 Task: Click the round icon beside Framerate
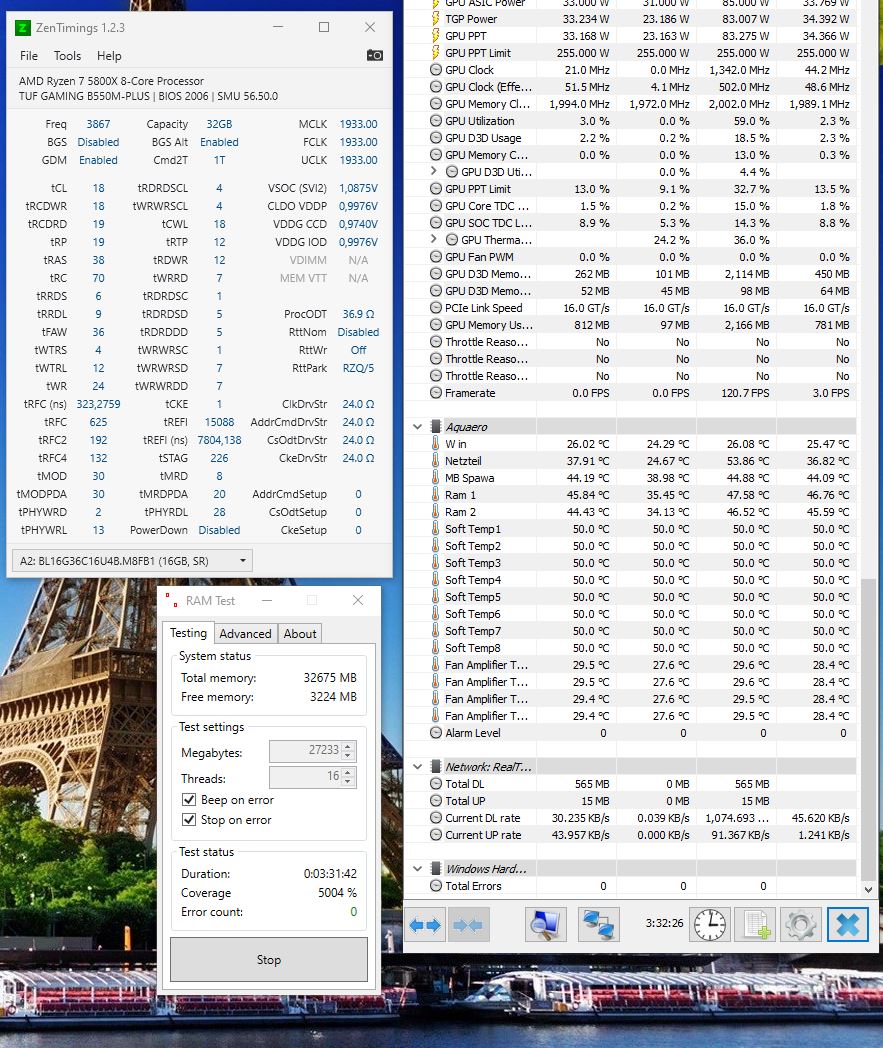[436, 393]
